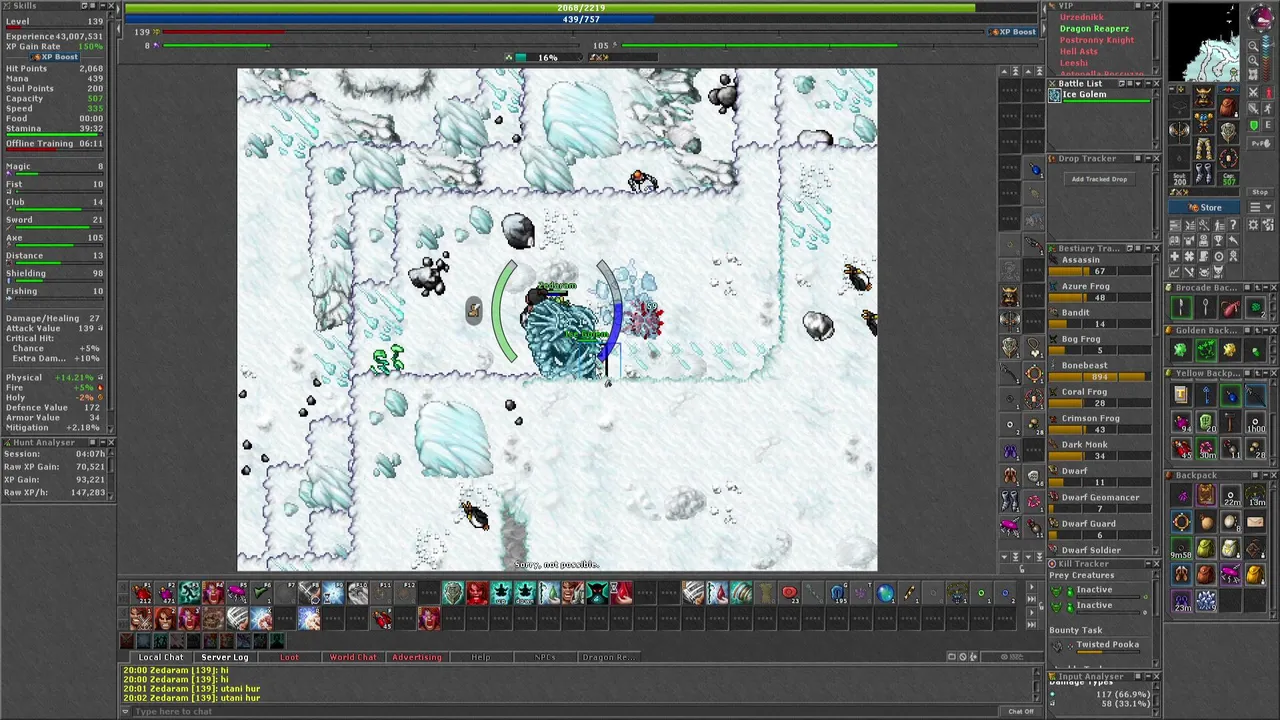Image resolution: width=1280 pixels, height=720 pixels.
Task: Click the equipped backpack slot
Action: coord(1229,107)
